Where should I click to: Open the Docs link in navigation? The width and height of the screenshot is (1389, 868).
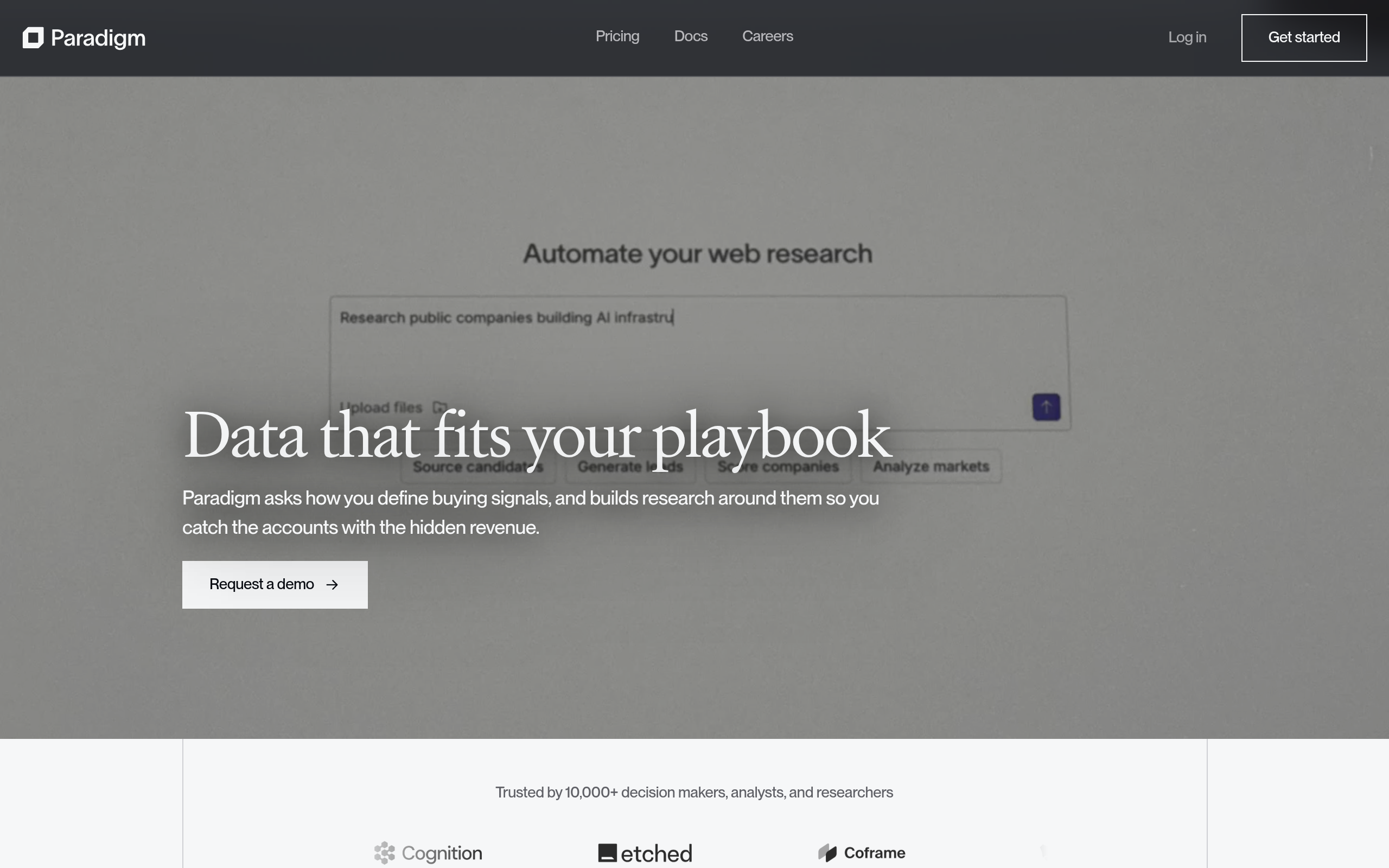point(691,36)
